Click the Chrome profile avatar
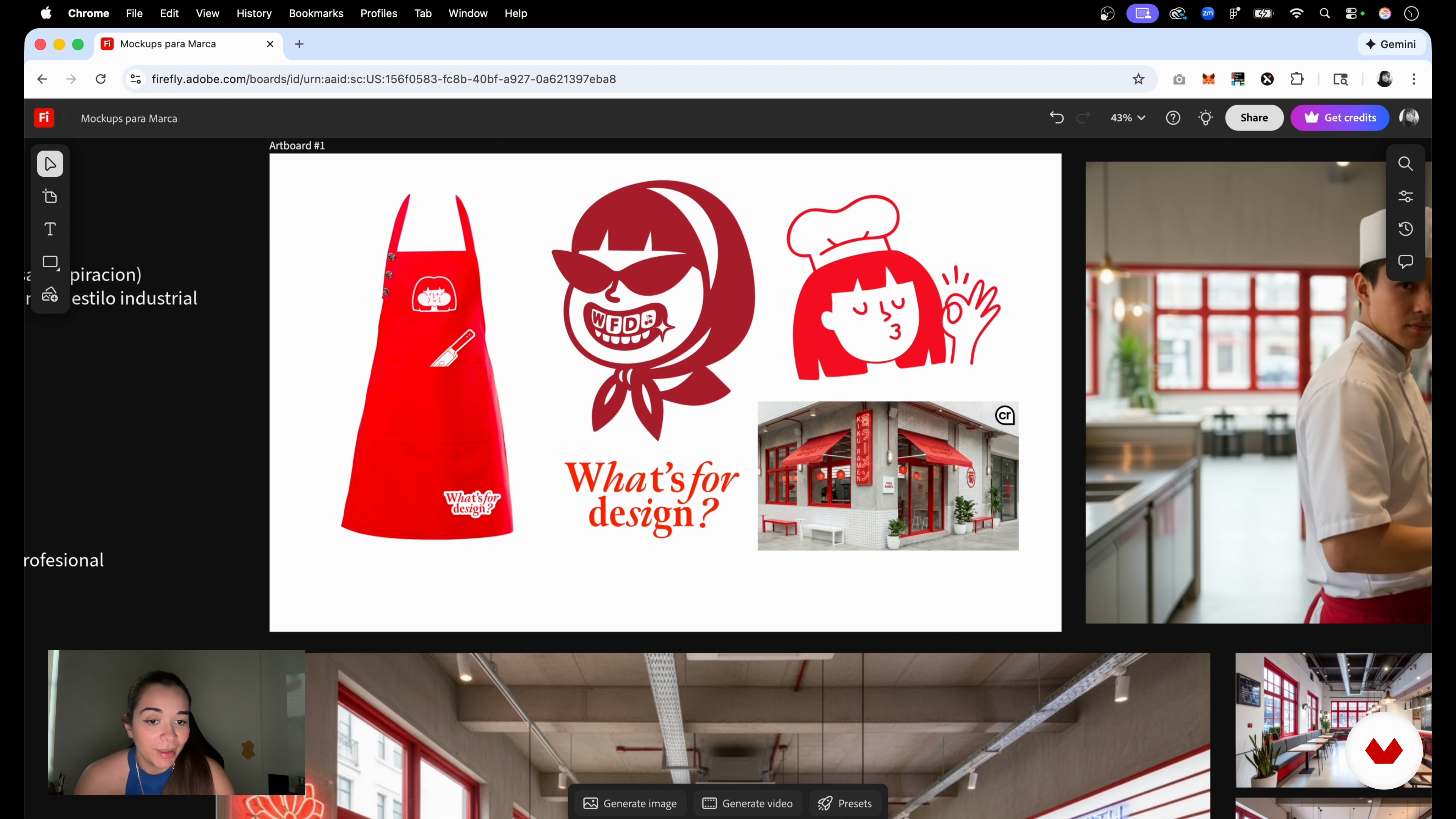The width and height of the screenshot is (1456, 819). coord(1384,79)
